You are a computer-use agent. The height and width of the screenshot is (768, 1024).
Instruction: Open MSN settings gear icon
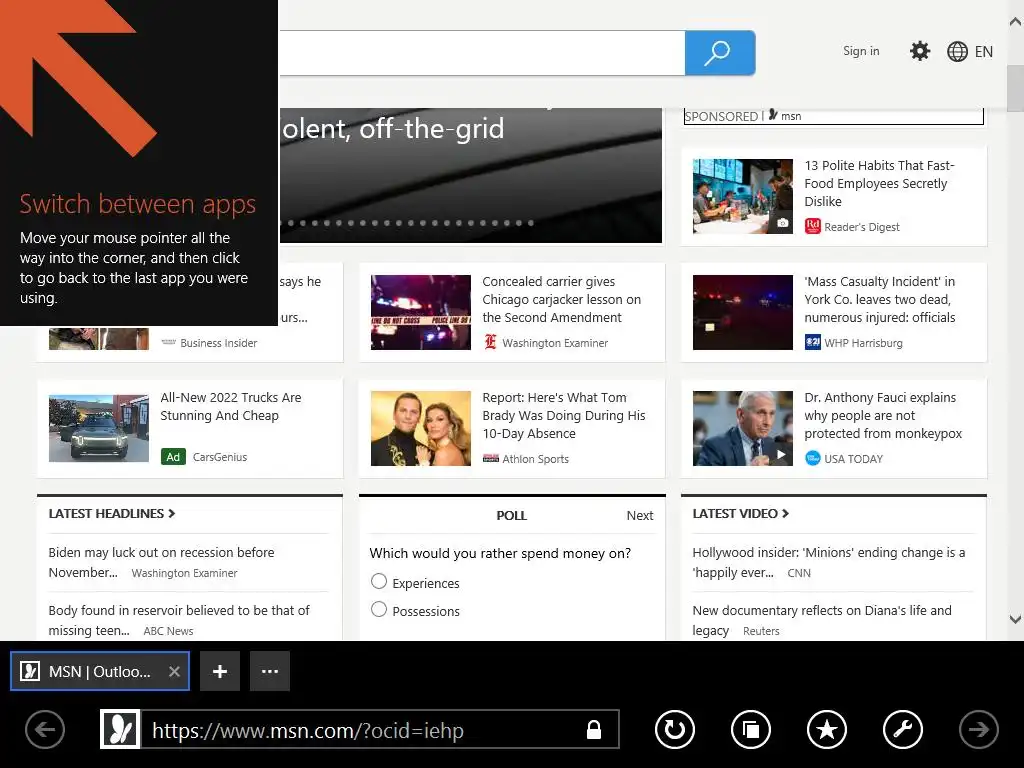point(920,51)
